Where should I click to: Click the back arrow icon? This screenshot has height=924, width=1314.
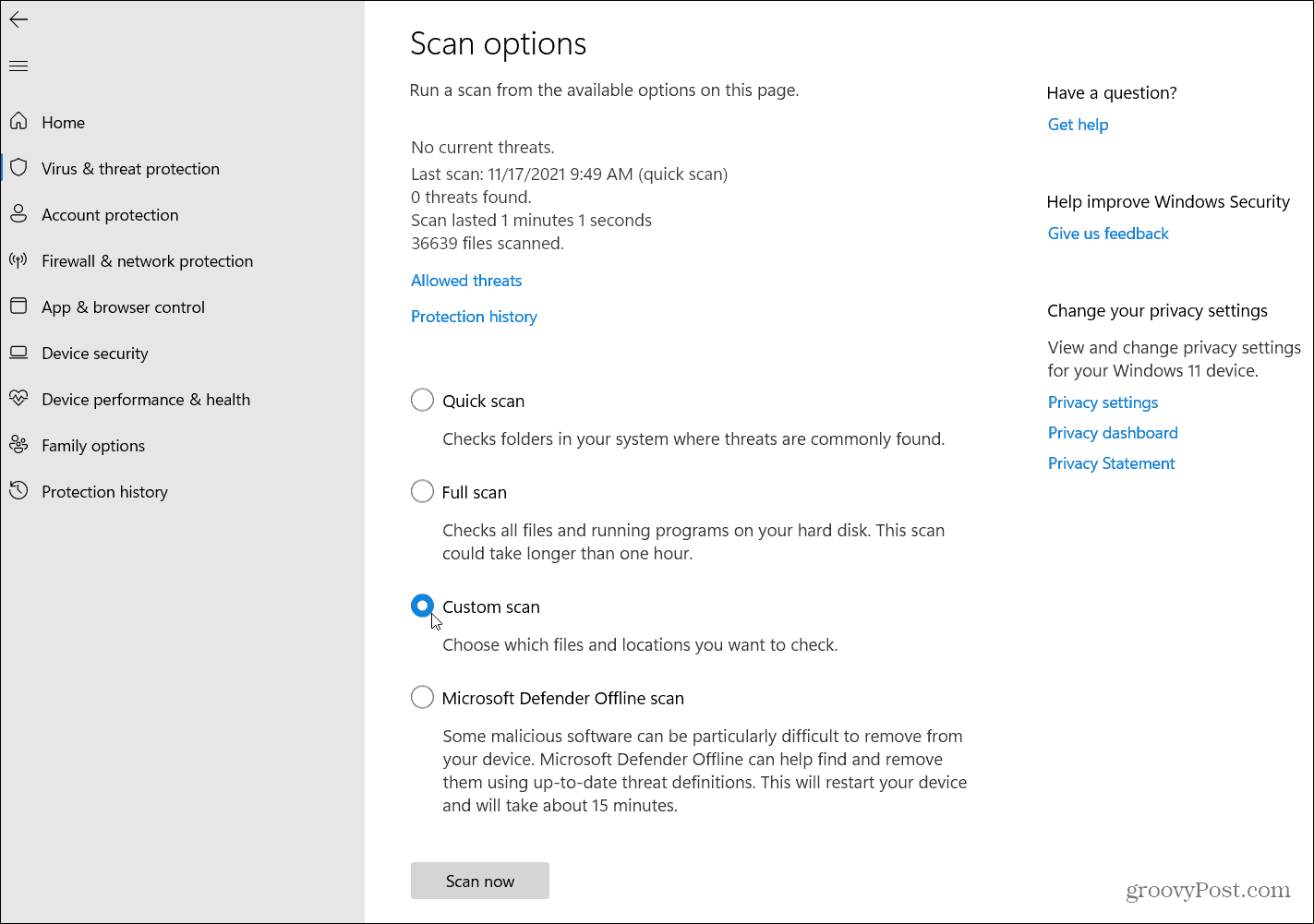tap(18, 19)
